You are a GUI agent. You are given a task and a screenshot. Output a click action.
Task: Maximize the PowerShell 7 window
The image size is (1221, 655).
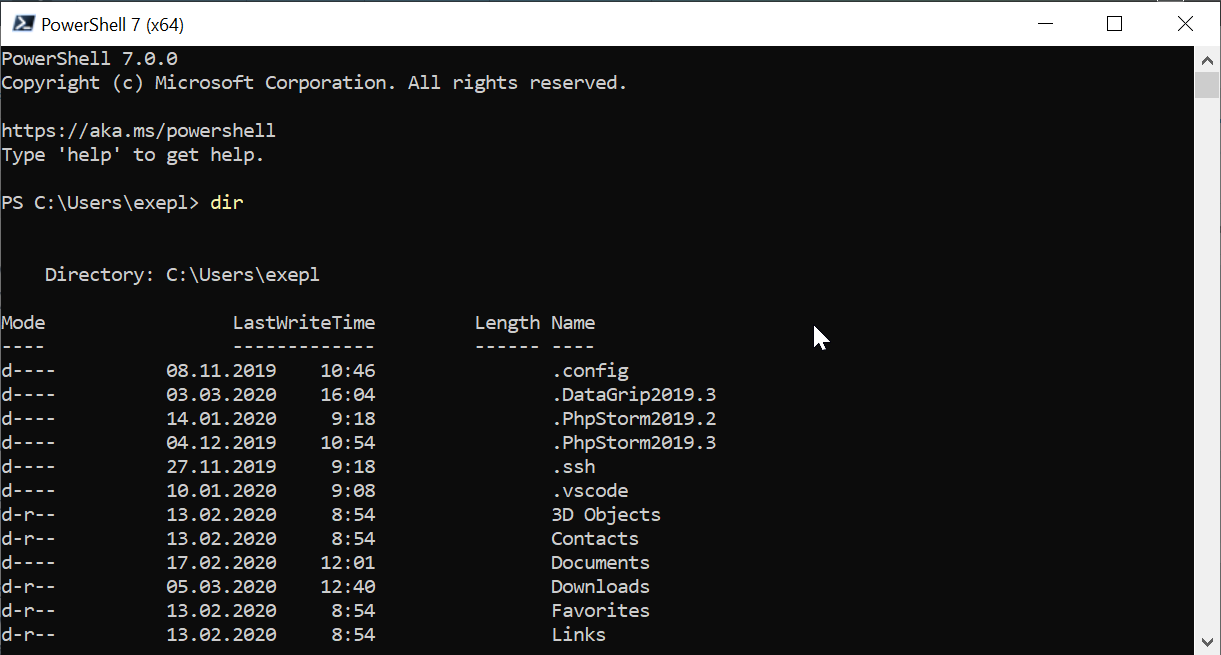(x=1114, y=23)
